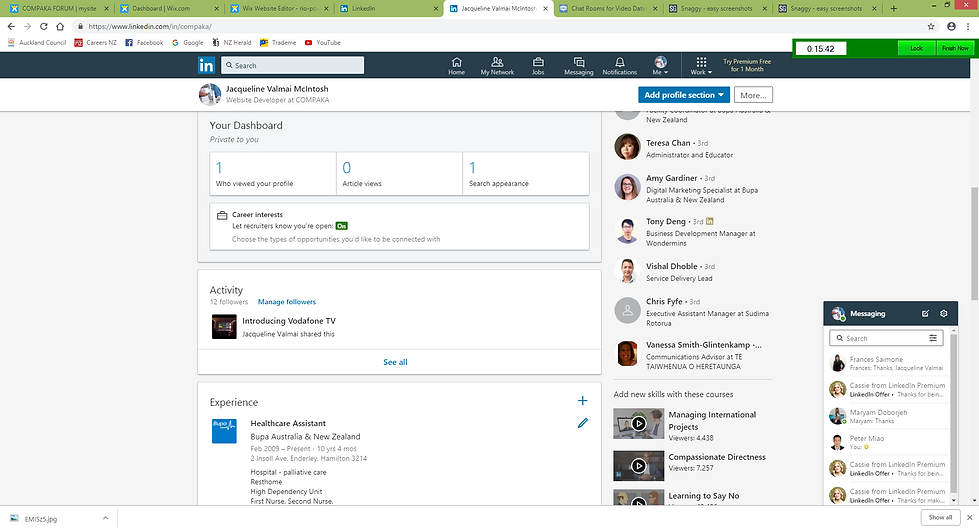
Task: Open the Career interests card
Action: click(x=399, y=227)
